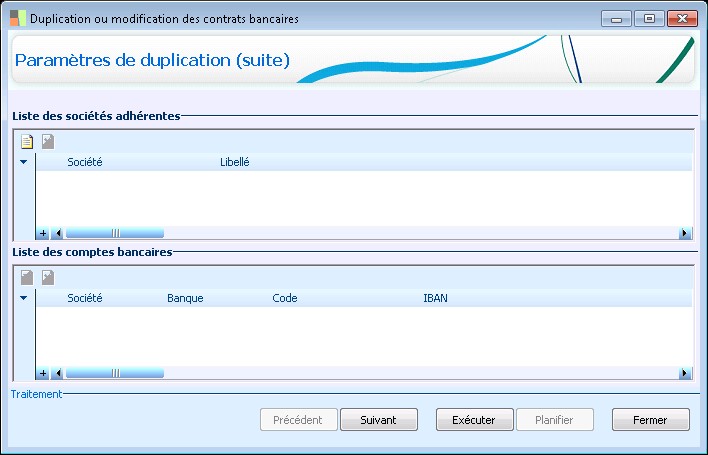Screen dimensions: 708x455
Task: Click the application icon in the title bar
Action: point(18,19)
